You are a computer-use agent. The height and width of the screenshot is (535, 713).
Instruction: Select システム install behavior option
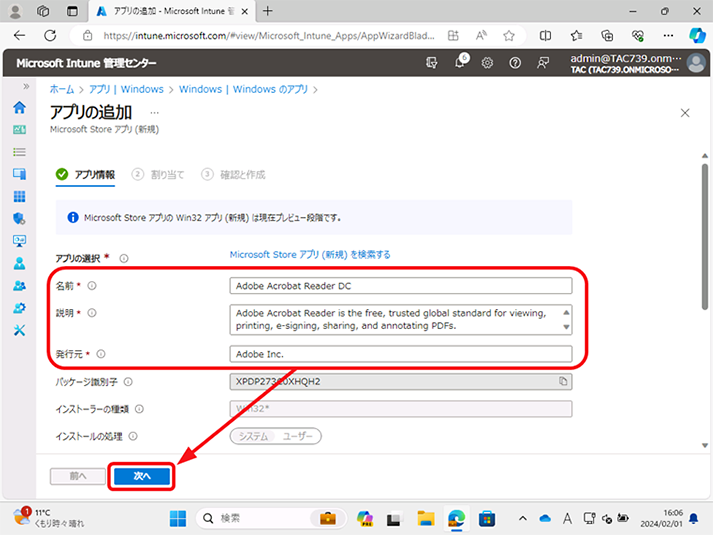253,436
